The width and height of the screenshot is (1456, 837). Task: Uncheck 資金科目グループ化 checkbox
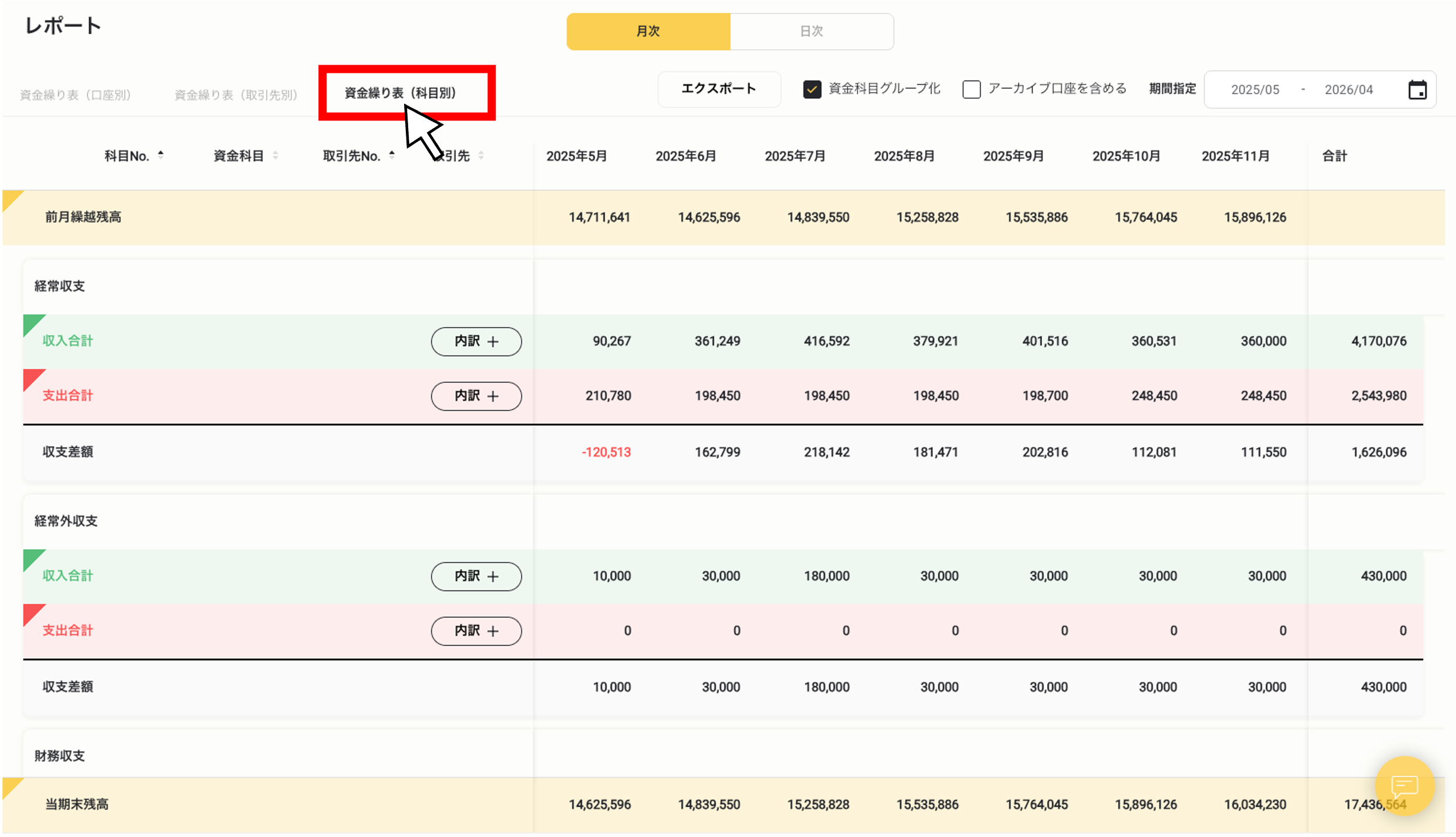(812, 89)
